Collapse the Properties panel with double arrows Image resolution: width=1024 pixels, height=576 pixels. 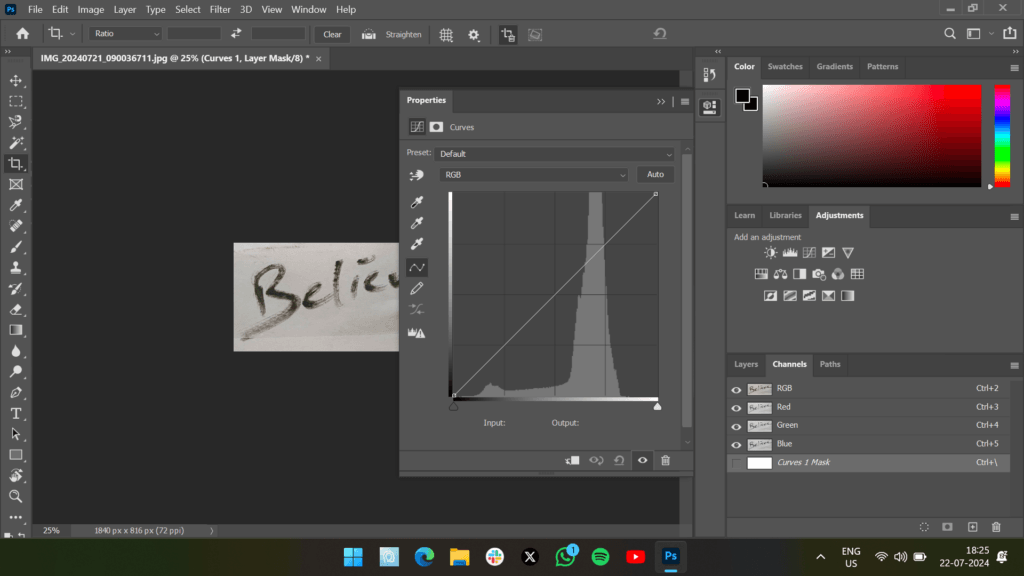[661, 101]
